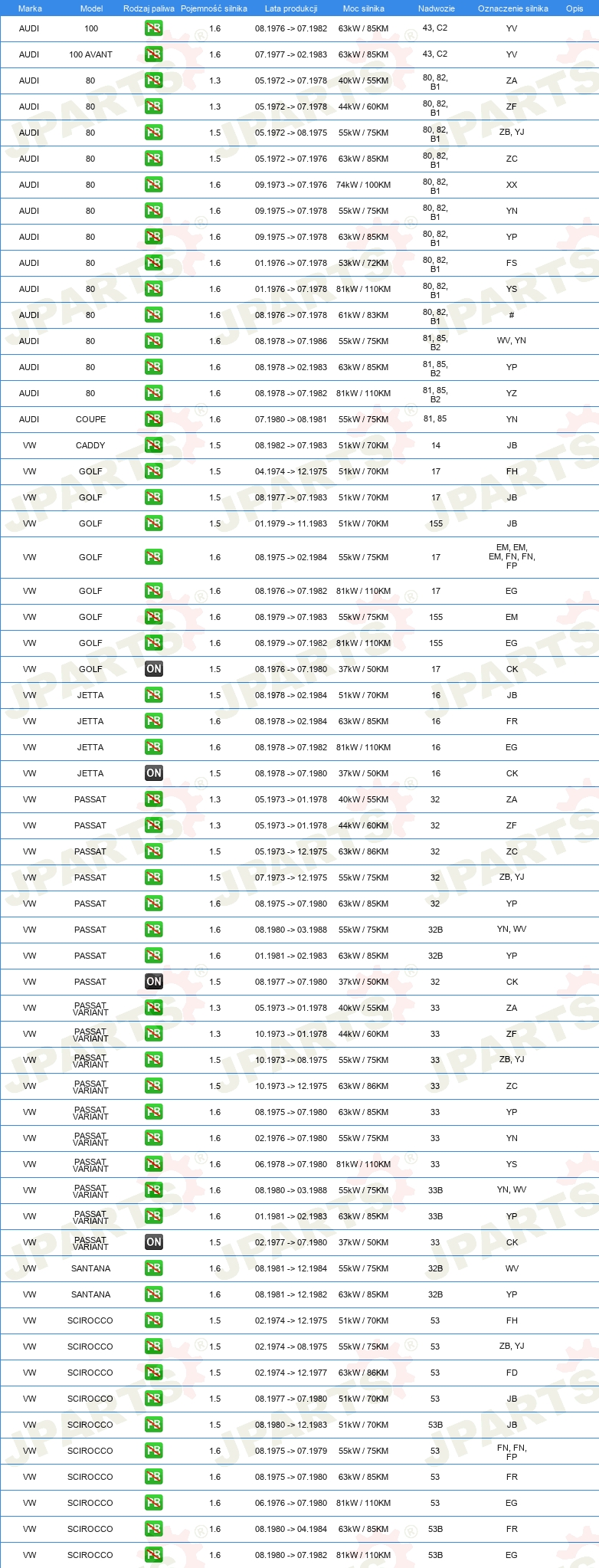599x1568 pixels.
Task: Click engine code "FN, FN, FP" in SCIROCCO row
Action: coord(512,1452)
